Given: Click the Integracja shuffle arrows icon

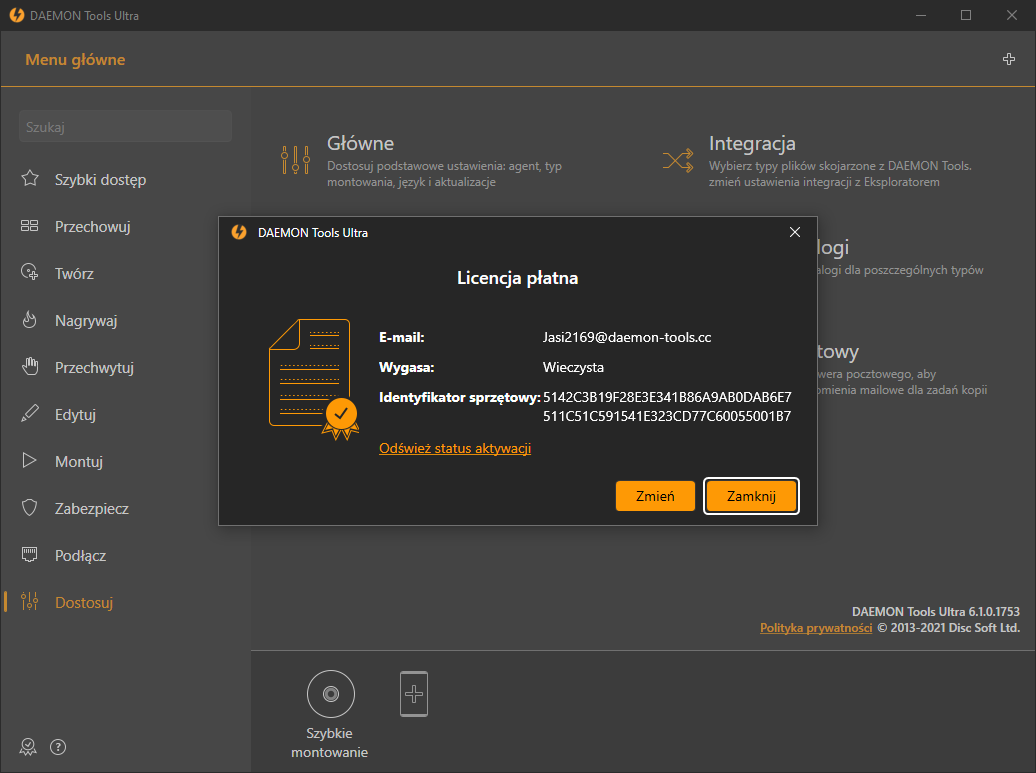Looking at the screenshot, I should click(x=678, y=161).
